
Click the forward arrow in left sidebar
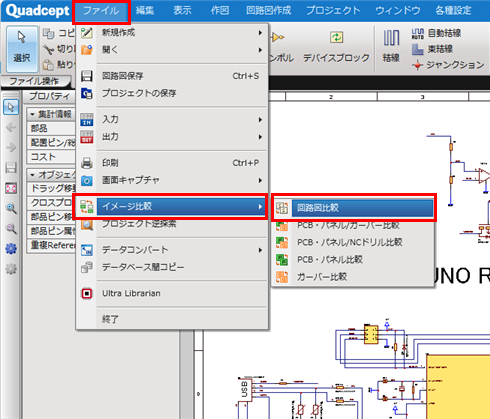[11, 147]
